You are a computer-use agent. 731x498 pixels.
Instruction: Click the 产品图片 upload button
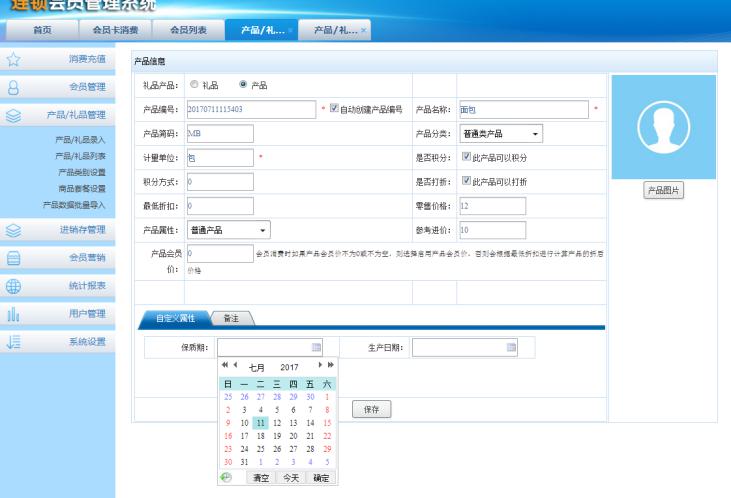(x=662, y=191)
